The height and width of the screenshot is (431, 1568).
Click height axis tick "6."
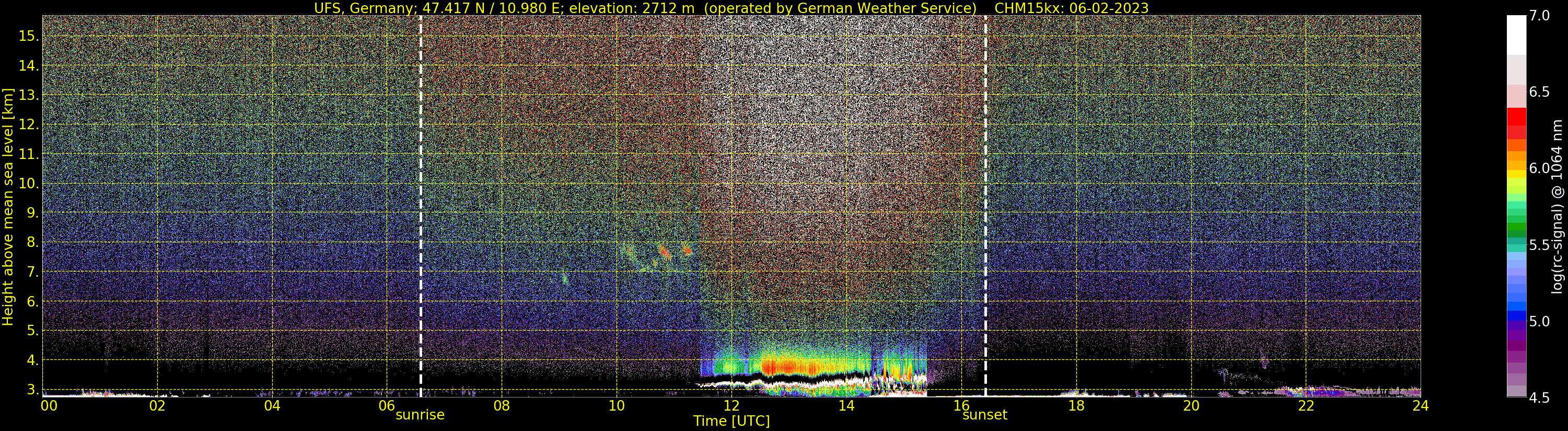point(32,302)
